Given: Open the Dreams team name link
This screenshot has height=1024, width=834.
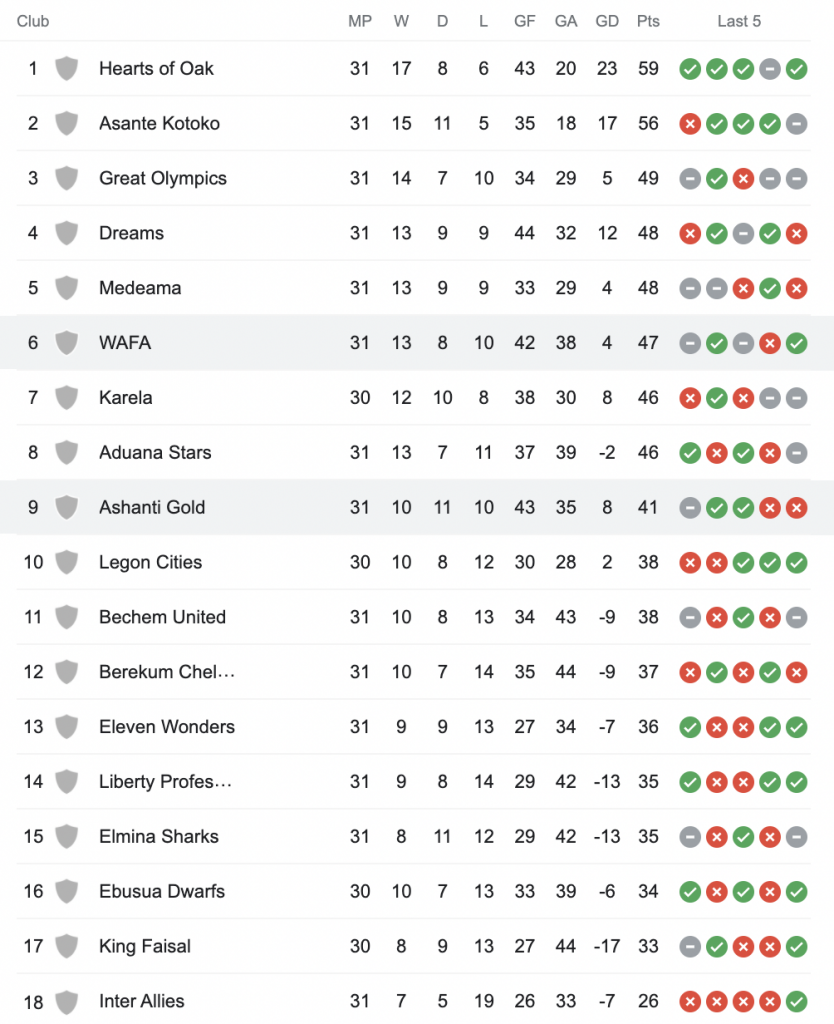Looking at the screenshot, I should 131,233.
